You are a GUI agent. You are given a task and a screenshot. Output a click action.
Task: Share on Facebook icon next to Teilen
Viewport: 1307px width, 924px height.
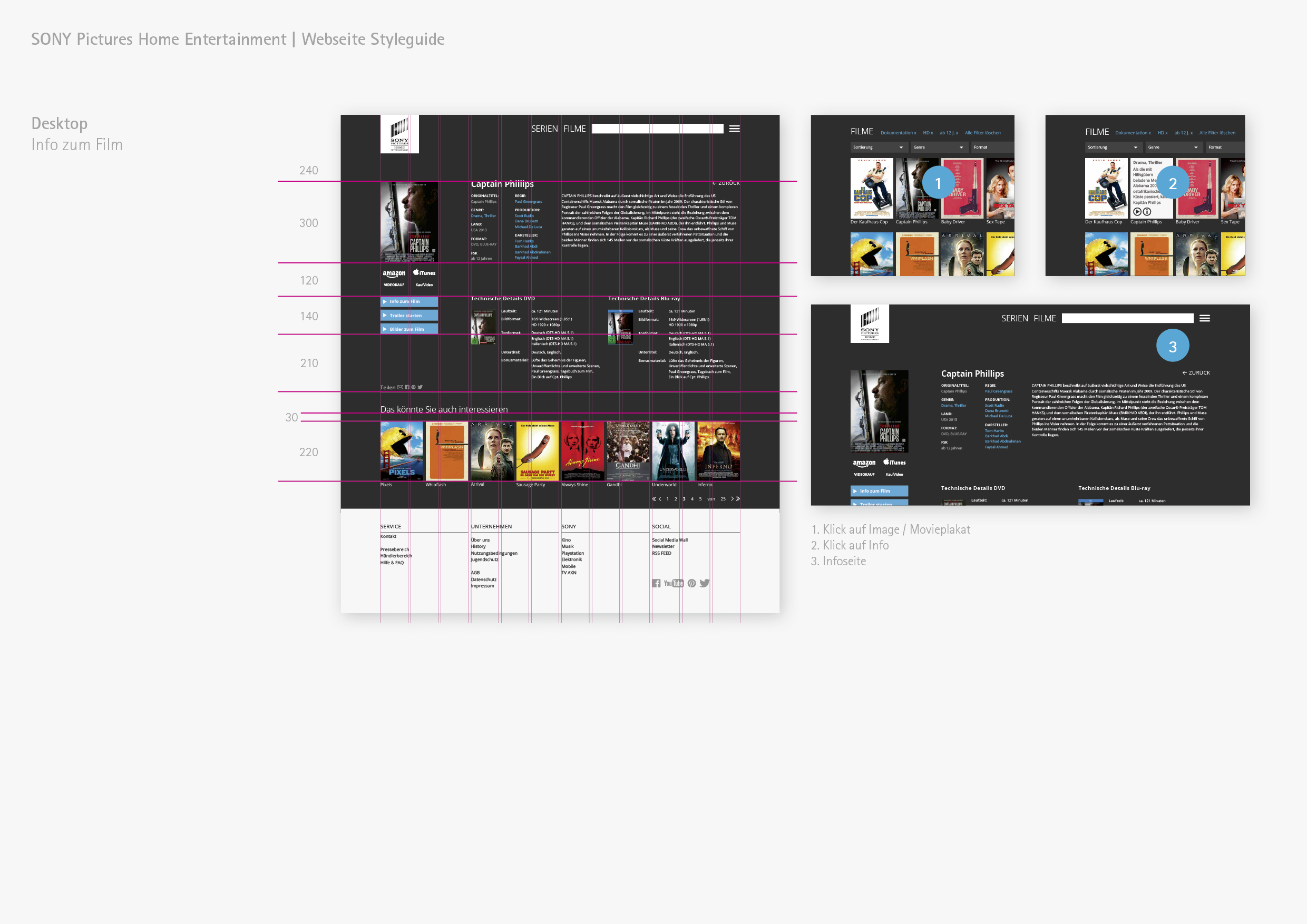click(407, 388)
